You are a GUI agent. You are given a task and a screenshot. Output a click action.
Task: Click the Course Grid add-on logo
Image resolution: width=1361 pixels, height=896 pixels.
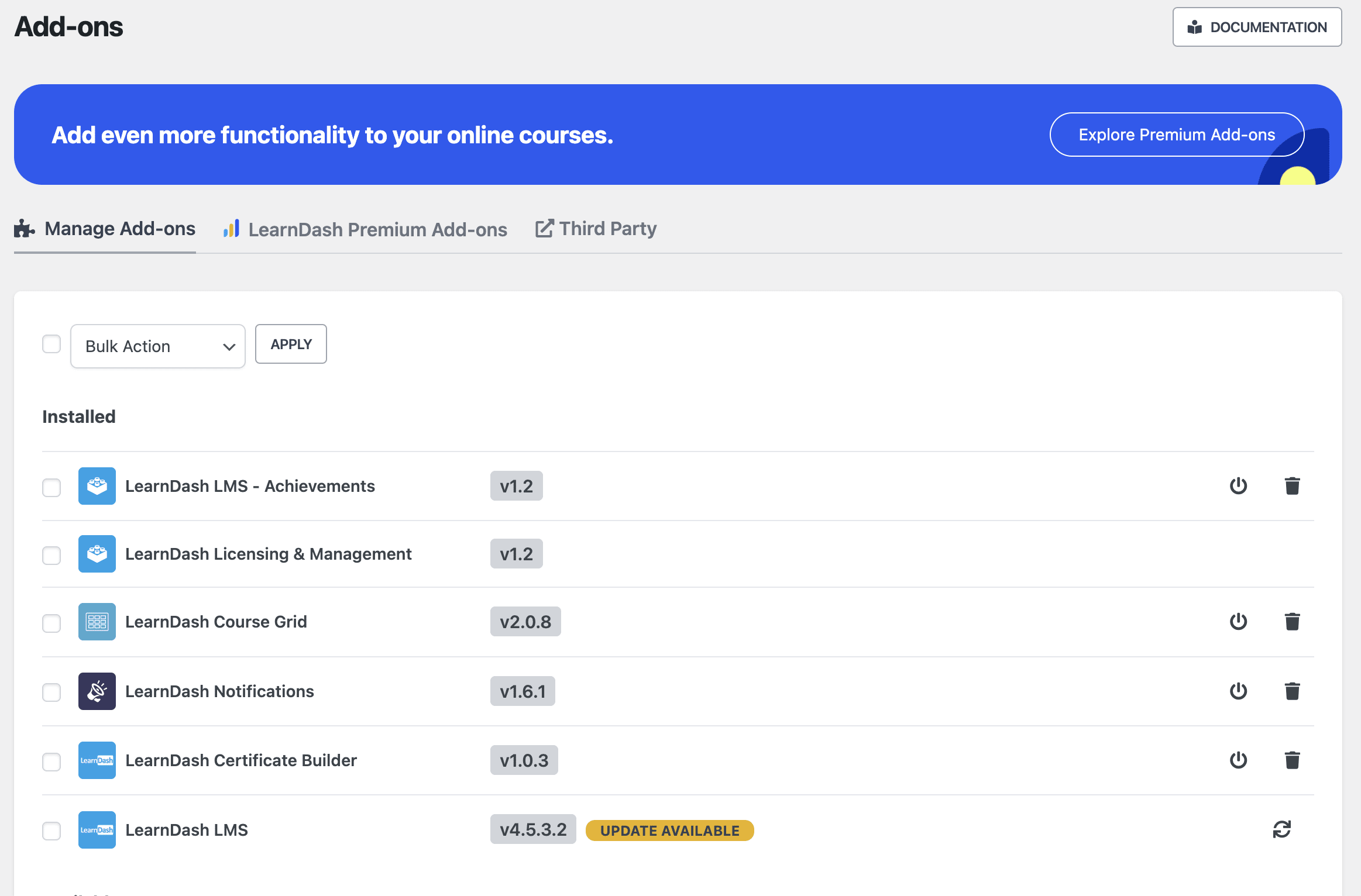[97, 622]
